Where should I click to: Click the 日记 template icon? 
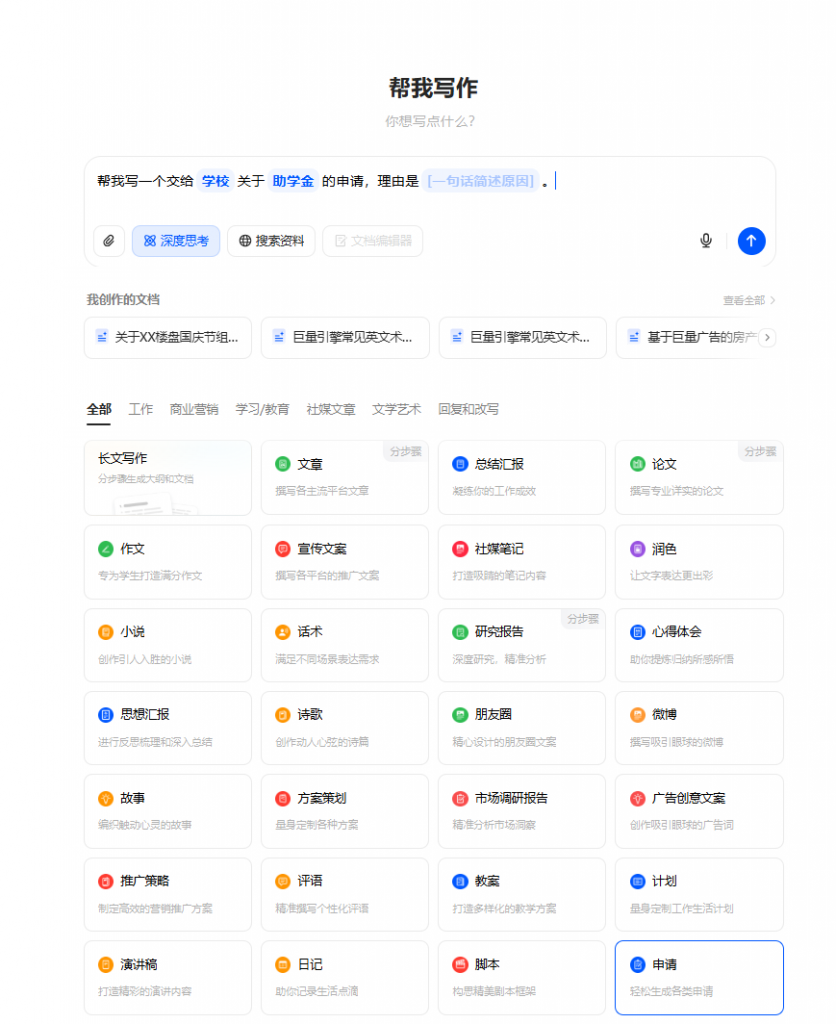tap(283, 965)
